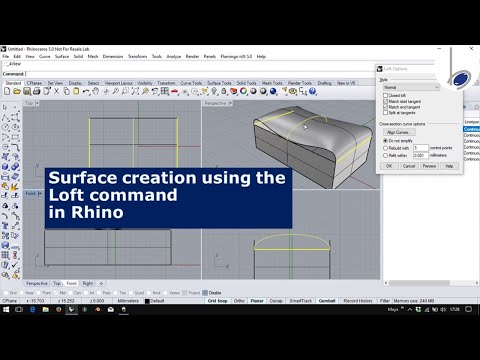Open File Explorer from the taskbar
This screenshot has height=360, width=480.
point(46,309)
